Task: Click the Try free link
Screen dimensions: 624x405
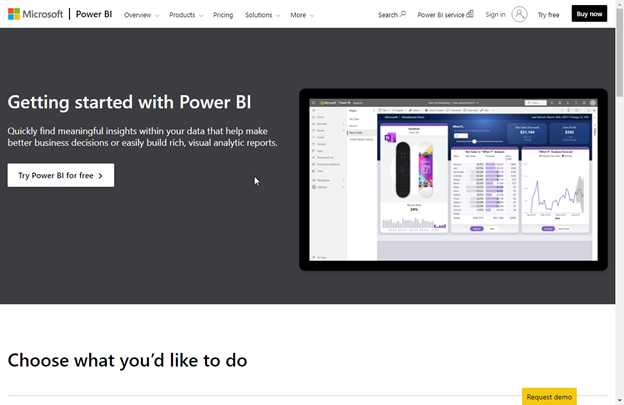Action: [548, 15]
